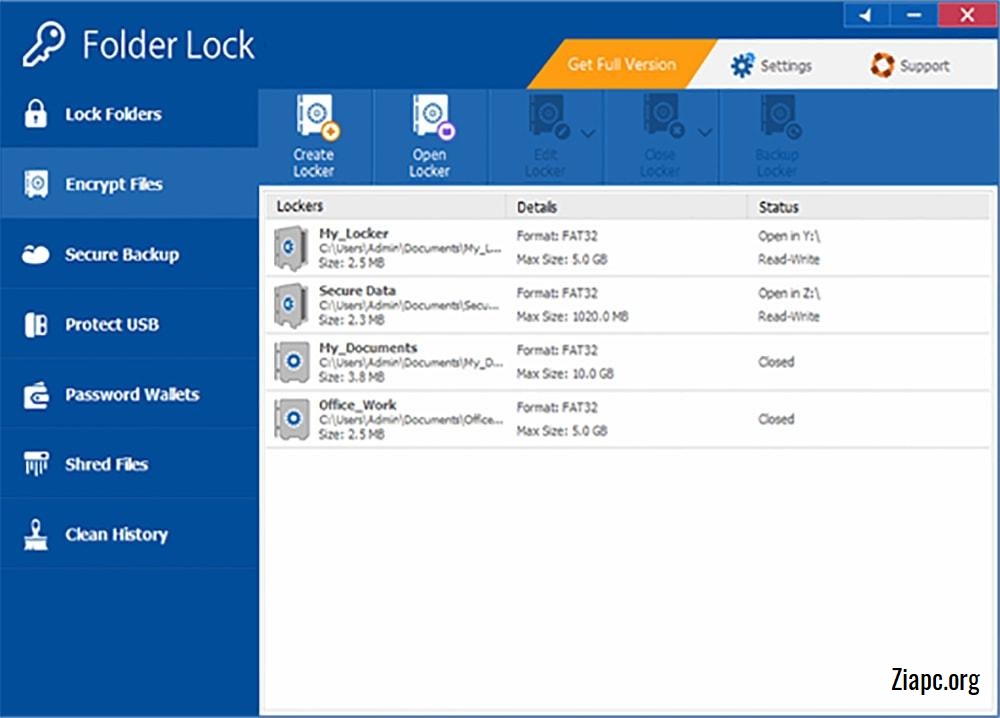The image size is (1000, 718).
Task: Click the sound/speaker button in title bar
Action: (x=866, y=15)
